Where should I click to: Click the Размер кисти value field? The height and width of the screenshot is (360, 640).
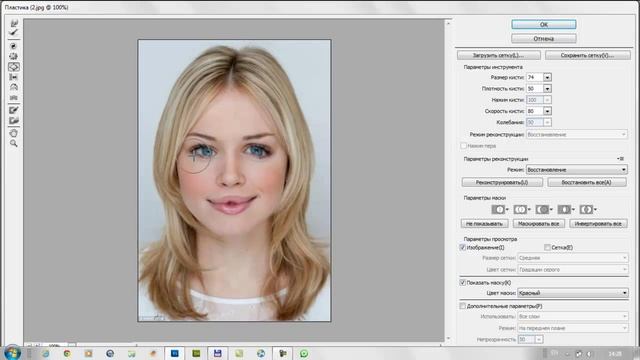[535, 77]
